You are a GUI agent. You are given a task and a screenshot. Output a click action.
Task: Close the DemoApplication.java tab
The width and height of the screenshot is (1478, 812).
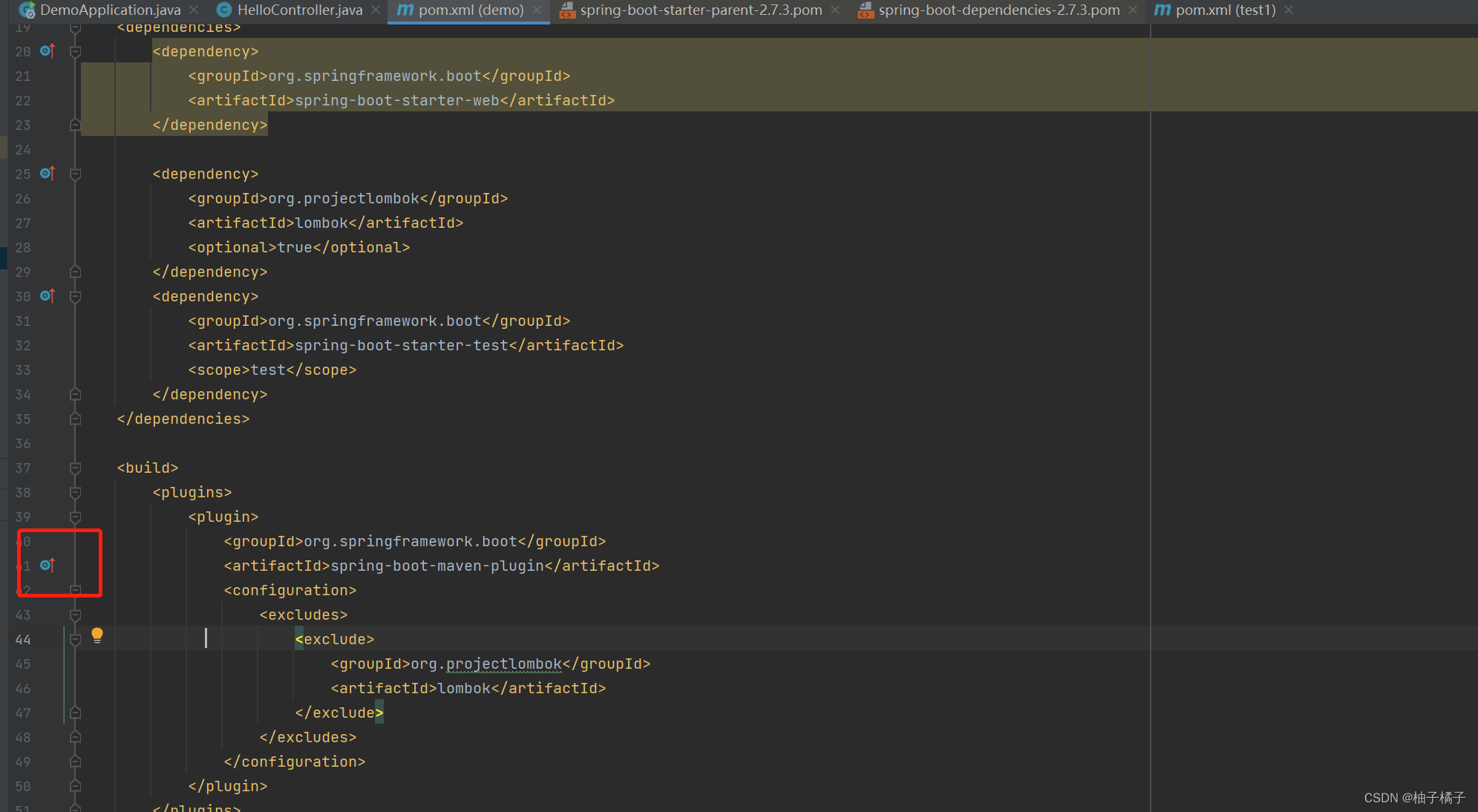click(x=194, y=10)
